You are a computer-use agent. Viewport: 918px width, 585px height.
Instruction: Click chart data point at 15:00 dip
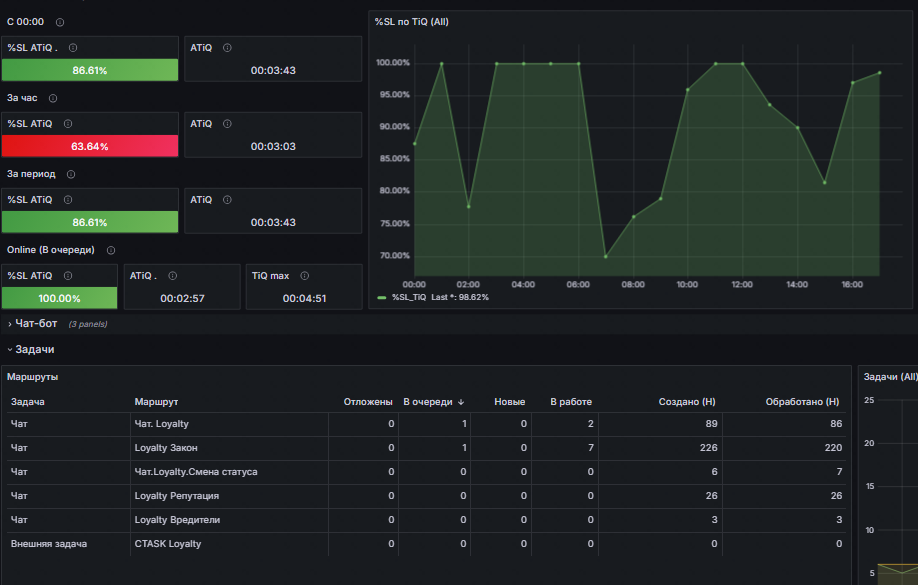tap(825, 183)
